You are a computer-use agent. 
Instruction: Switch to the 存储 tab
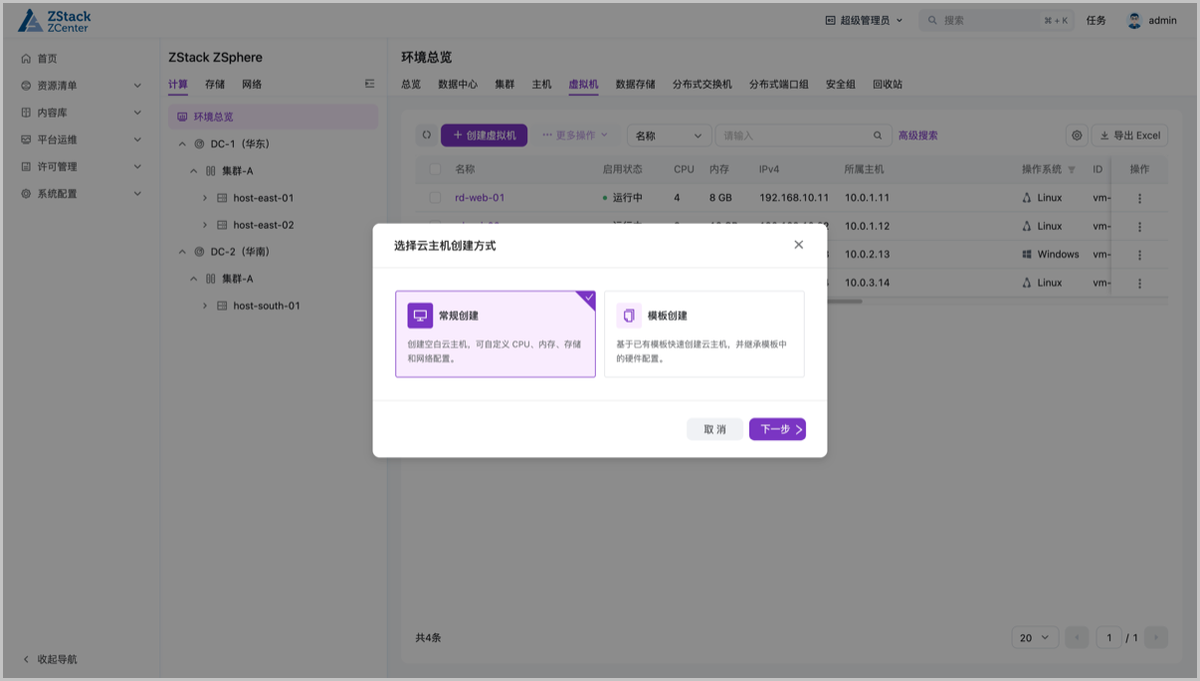[x=215, y=85]
